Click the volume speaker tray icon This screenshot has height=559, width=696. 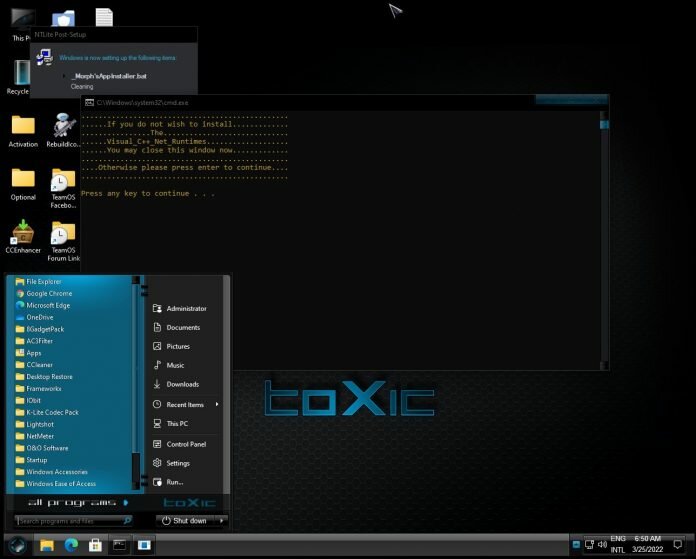click(x=602, y=544)
